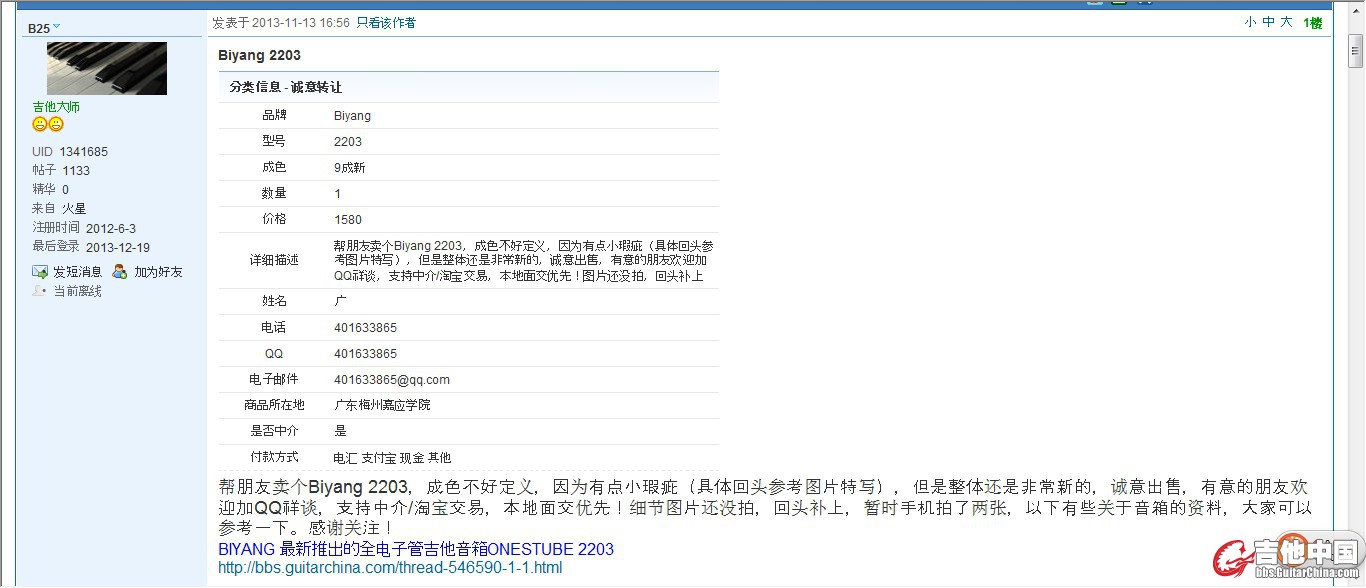This screenshot has width=1366, height=588.
Task: Click the 商品所在地 label cell
Action: [274, 405]
